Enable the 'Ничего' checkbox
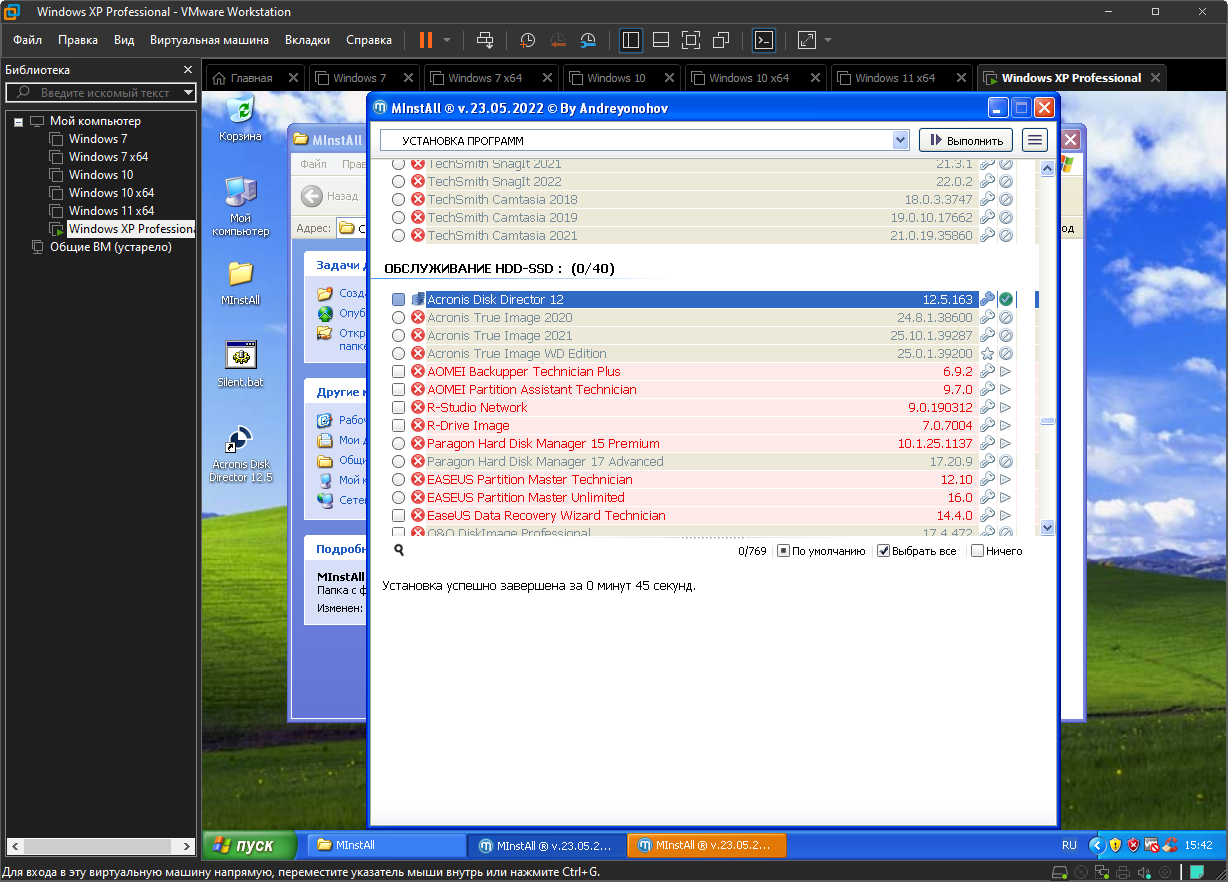This screenshot has height=882, width=1228. pos(977,551)
